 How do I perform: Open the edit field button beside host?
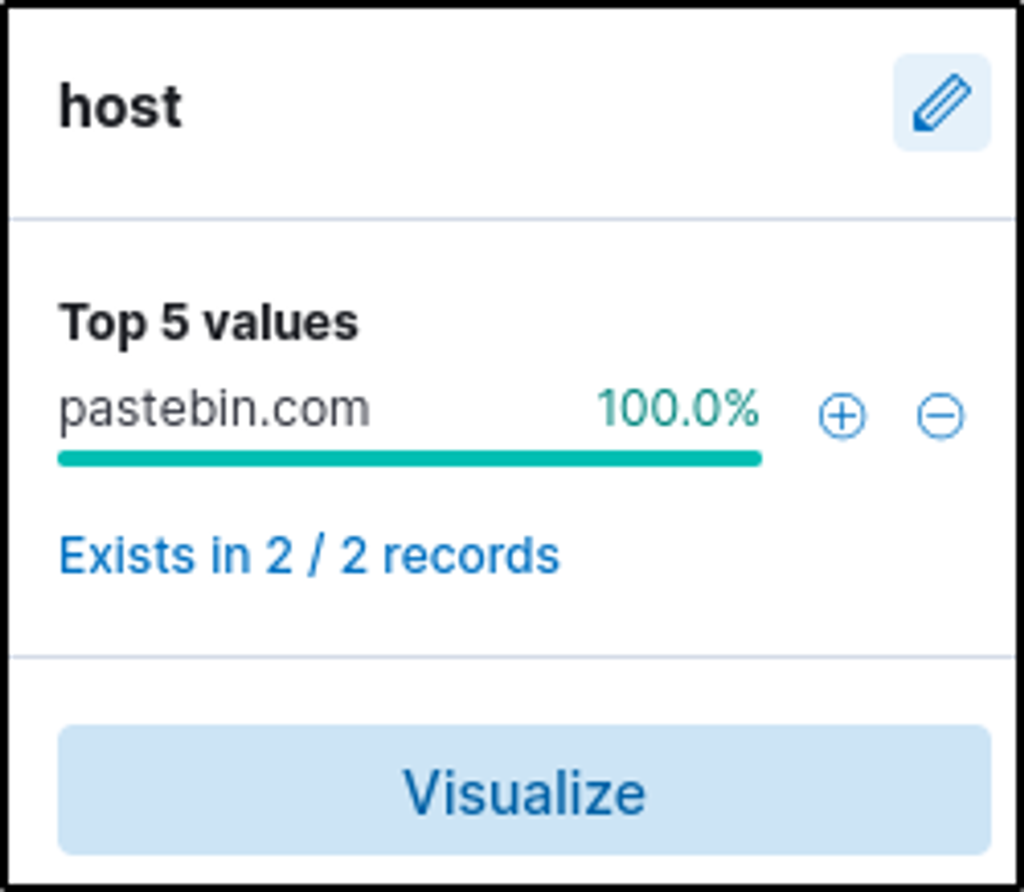point(941,104)
